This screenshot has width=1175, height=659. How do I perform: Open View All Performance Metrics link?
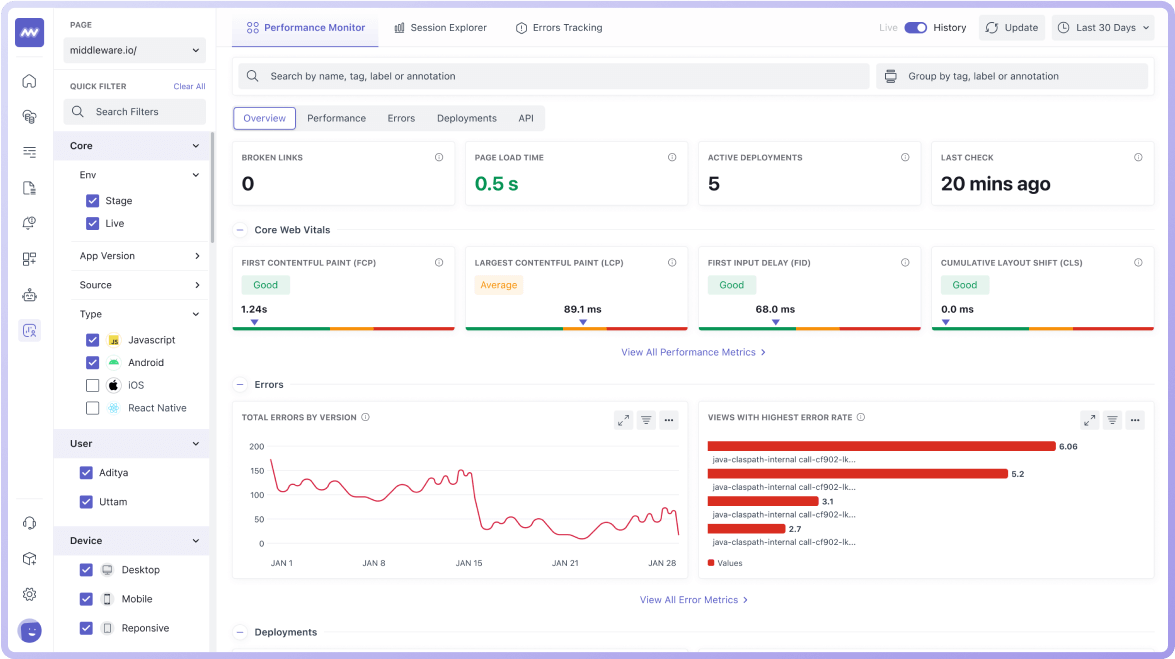click(x=693, y=352)
